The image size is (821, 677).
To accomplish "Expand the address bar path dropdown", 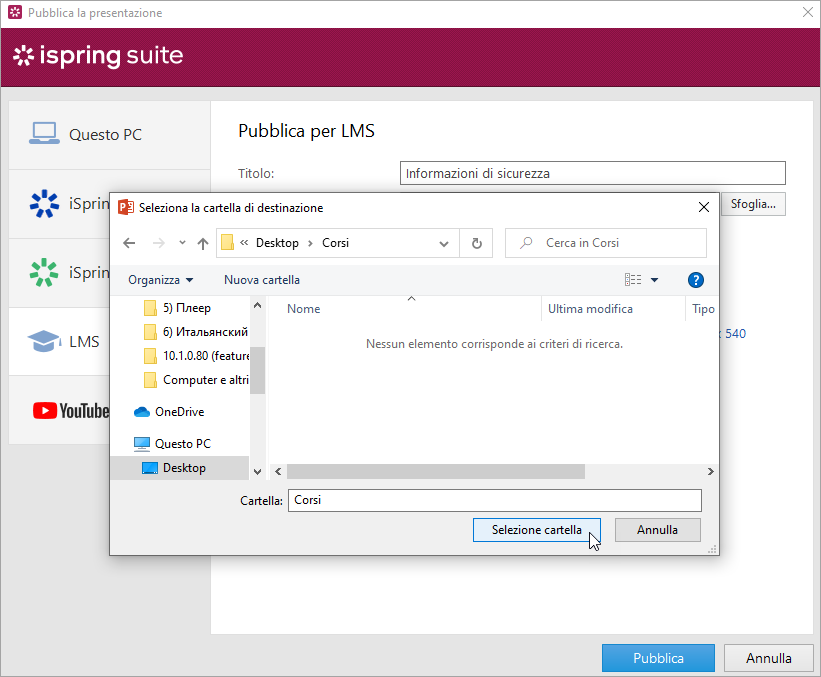I will (444, 243).
